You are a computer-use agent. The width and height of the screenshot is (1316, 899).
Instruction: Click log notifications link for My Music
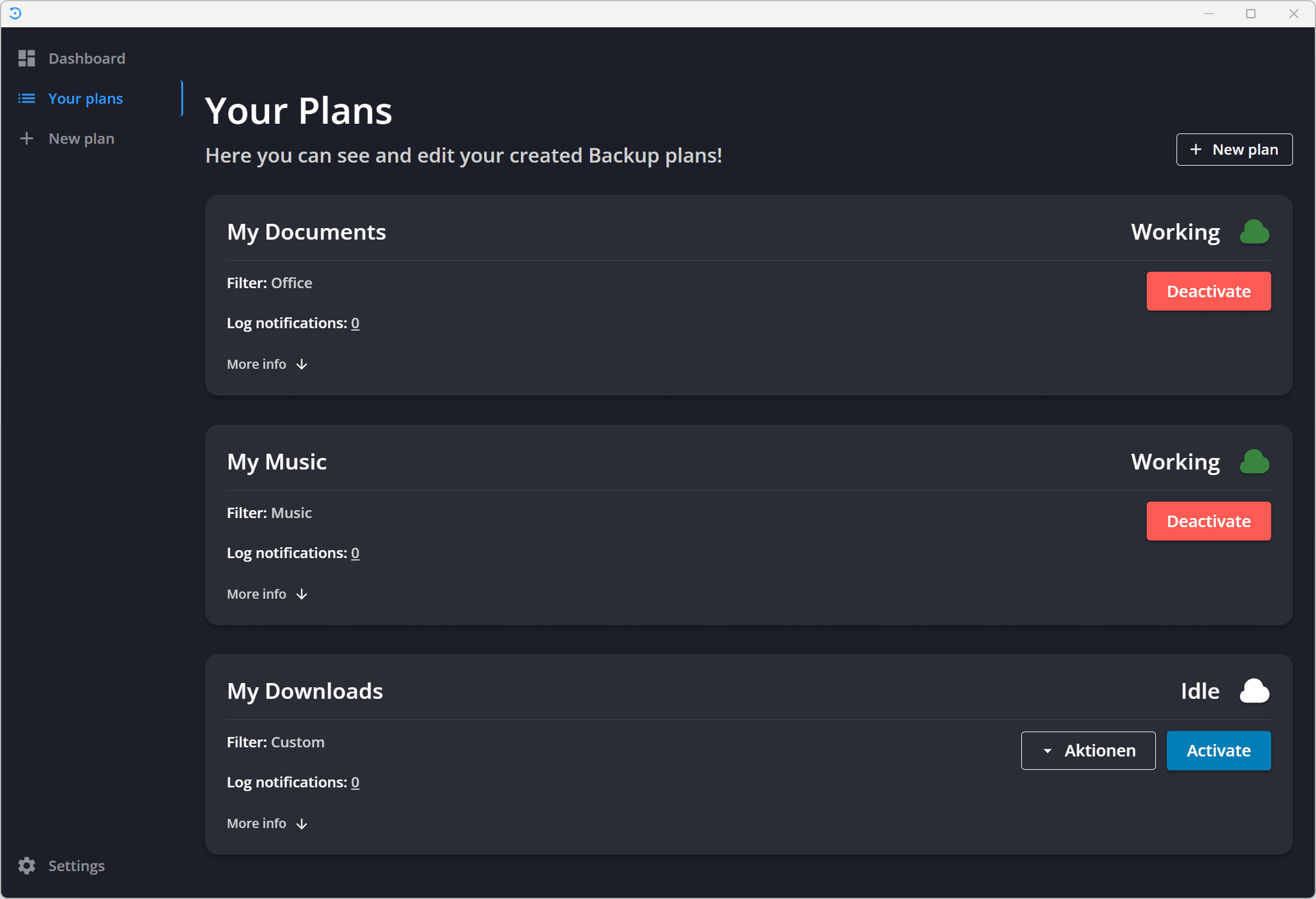pos(356,552)
